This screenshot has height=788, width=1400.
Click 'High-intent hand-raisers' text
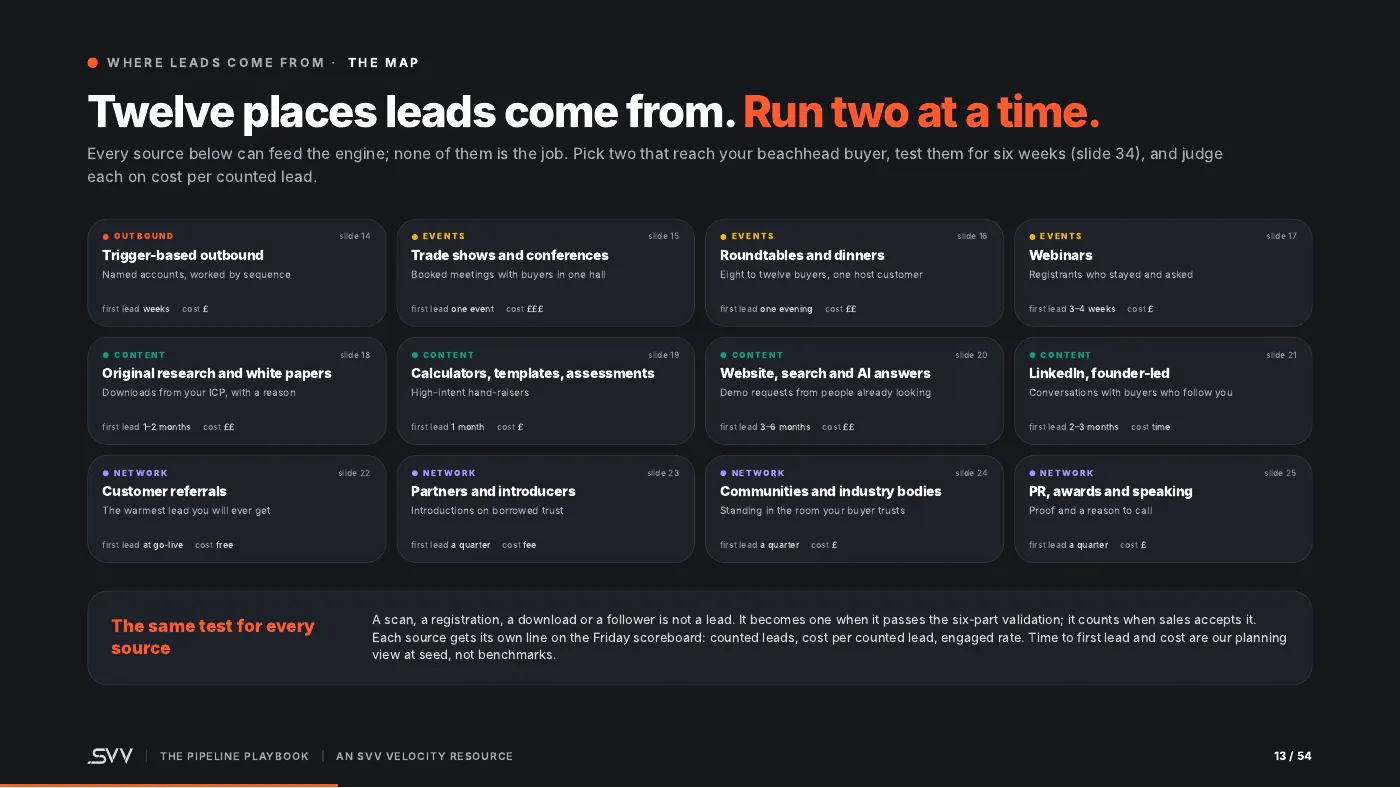pyautogui.click(x=470, y=393)
